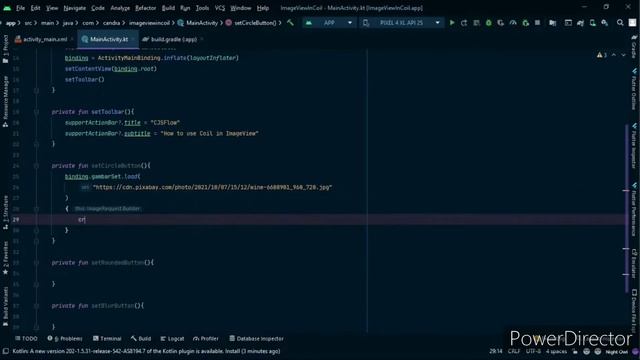The width and height of the screenshot is (640, 360).
Task: Click the 29:14 cursor position indicator
Action: click(496, 351)
